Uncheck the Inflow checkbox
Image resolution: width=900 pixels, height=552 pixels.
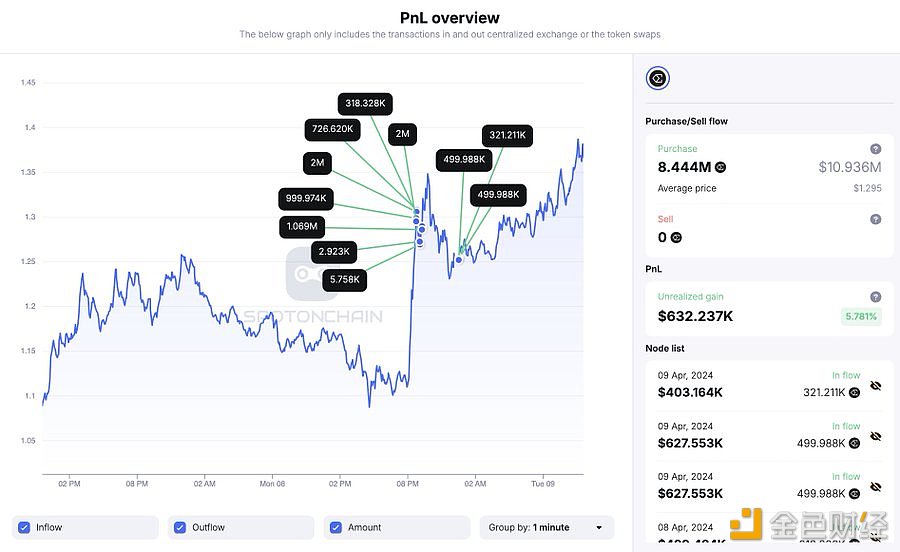click(x=25, y=527)
